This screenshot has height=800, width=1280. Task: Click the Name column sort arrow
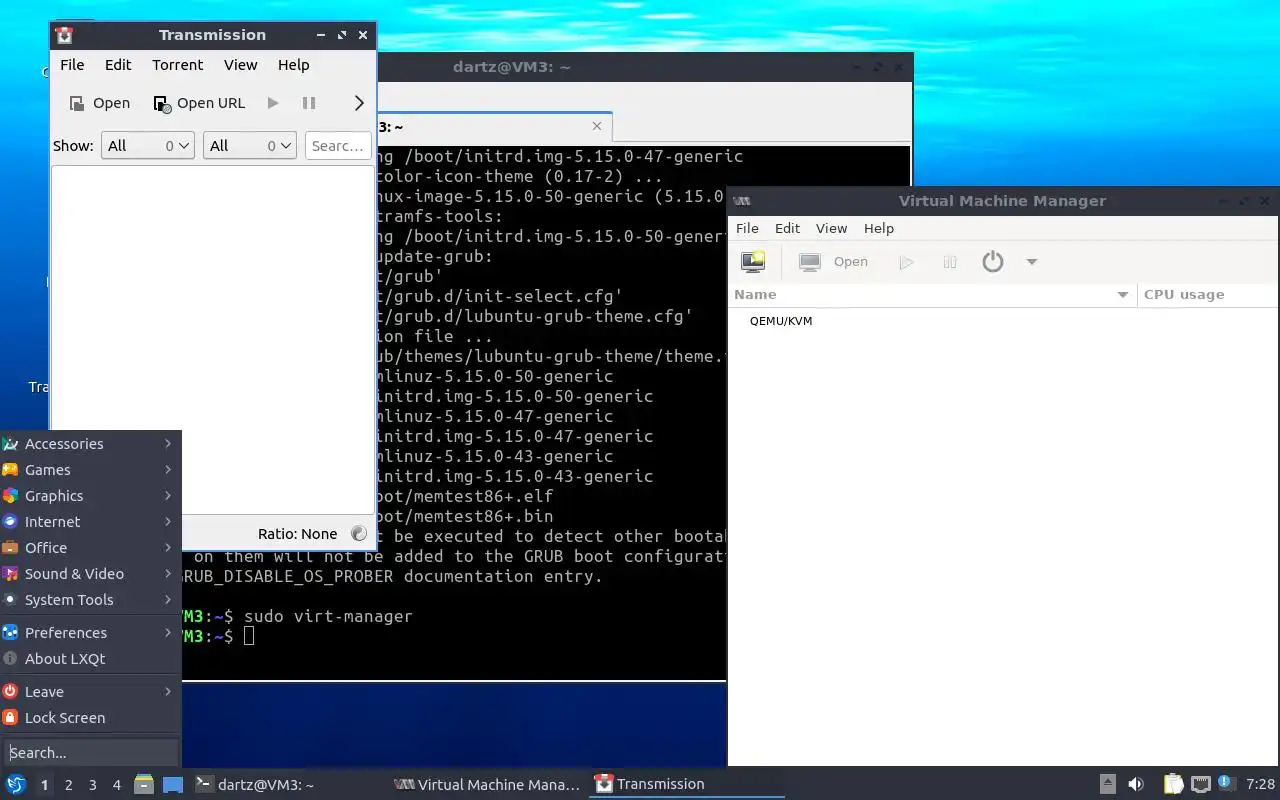point(1123,295)
